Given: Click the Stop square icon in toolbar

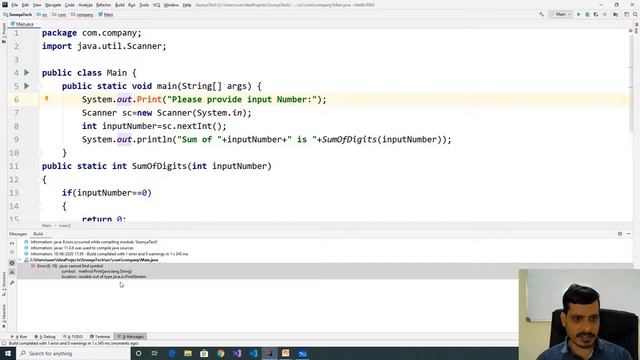Looking at the screenshot, I should [604, 14].
